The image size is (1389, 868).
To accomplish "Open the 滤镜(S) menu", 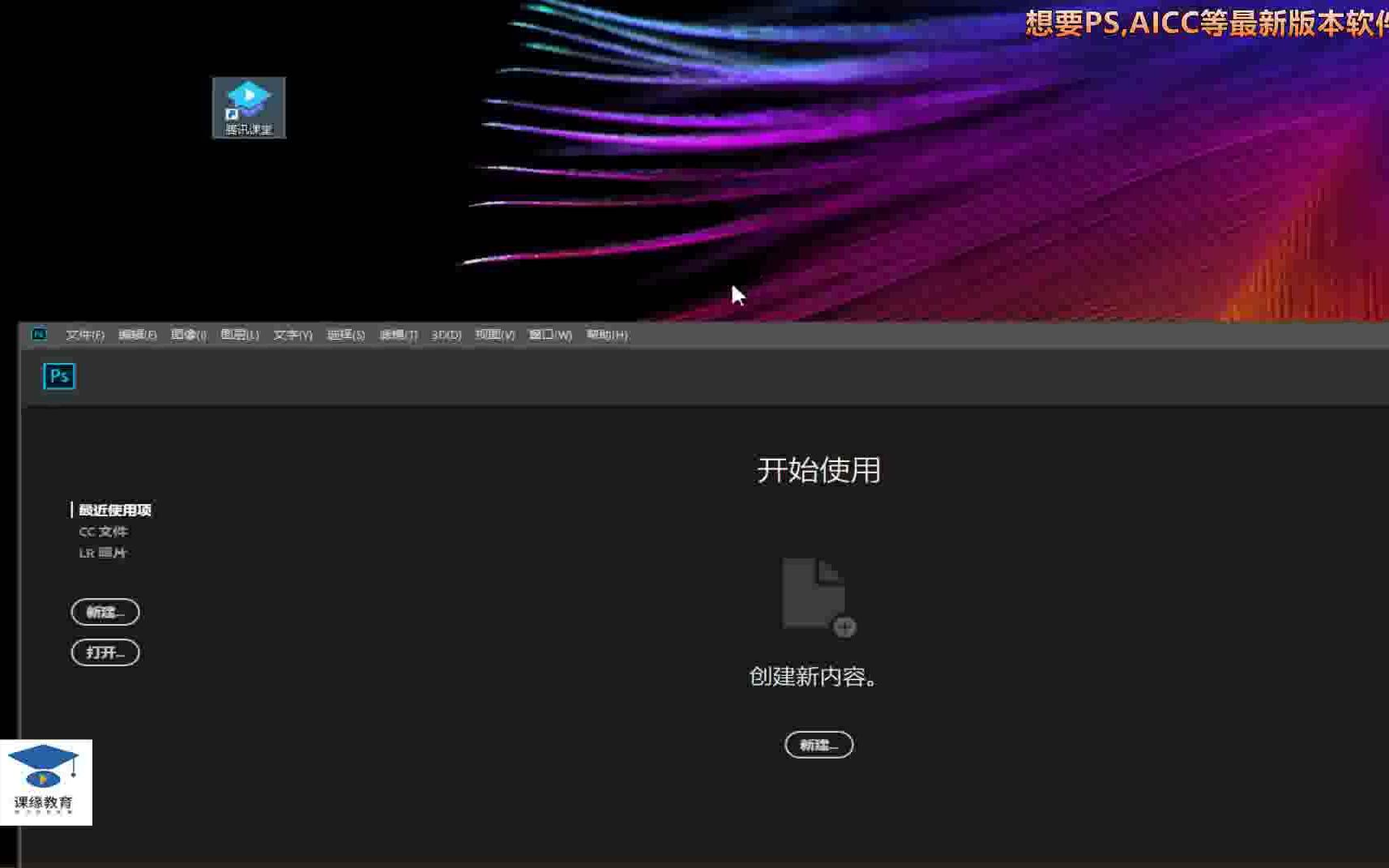I will coord(346,335).
